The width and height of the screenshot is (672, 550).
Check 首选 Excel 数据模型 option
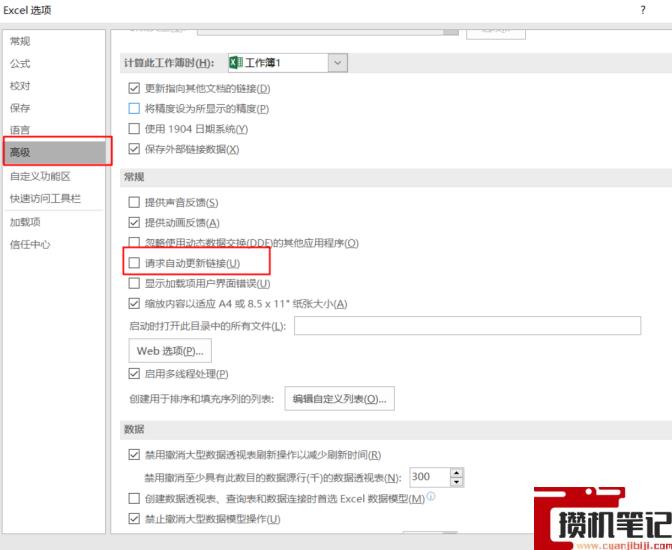(134, 498)
